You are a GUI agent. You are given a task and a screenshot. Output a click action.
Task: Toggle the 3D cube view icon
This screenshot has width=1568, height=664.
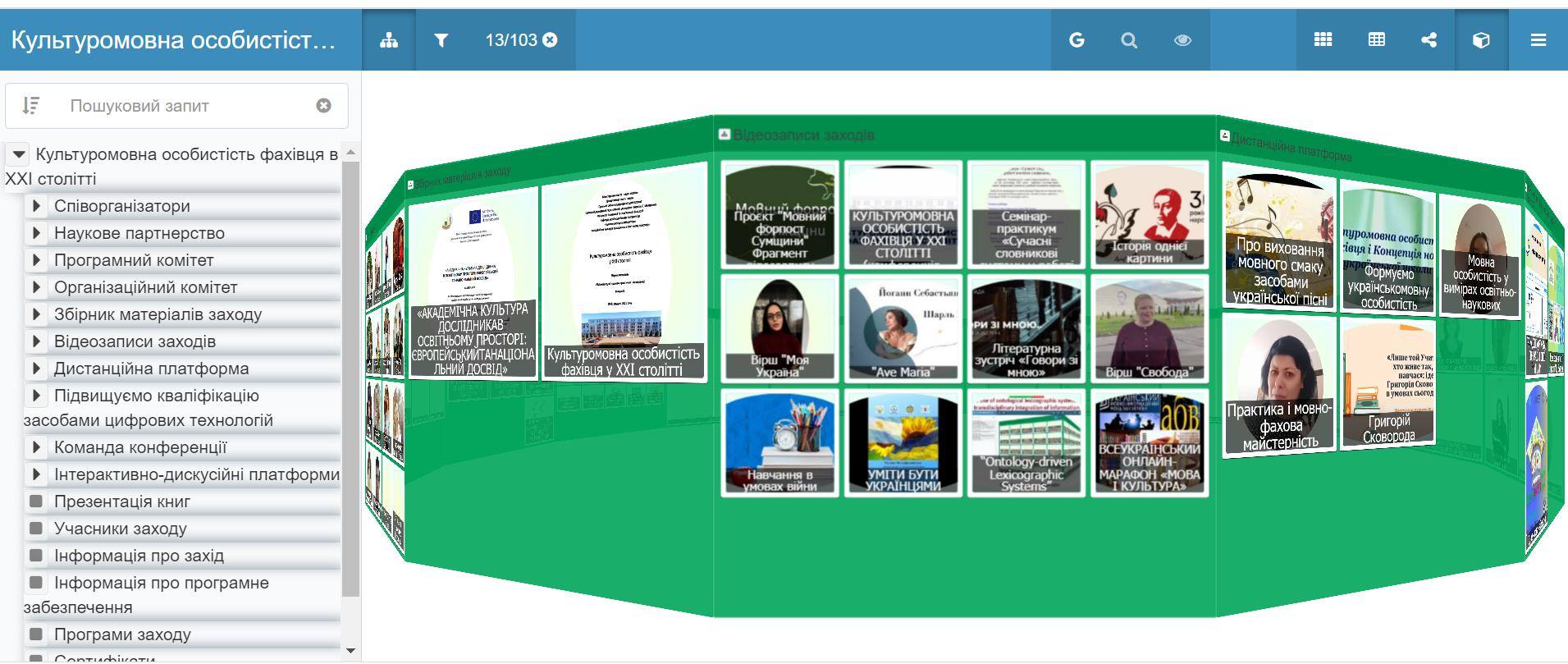click(1481, 40)
